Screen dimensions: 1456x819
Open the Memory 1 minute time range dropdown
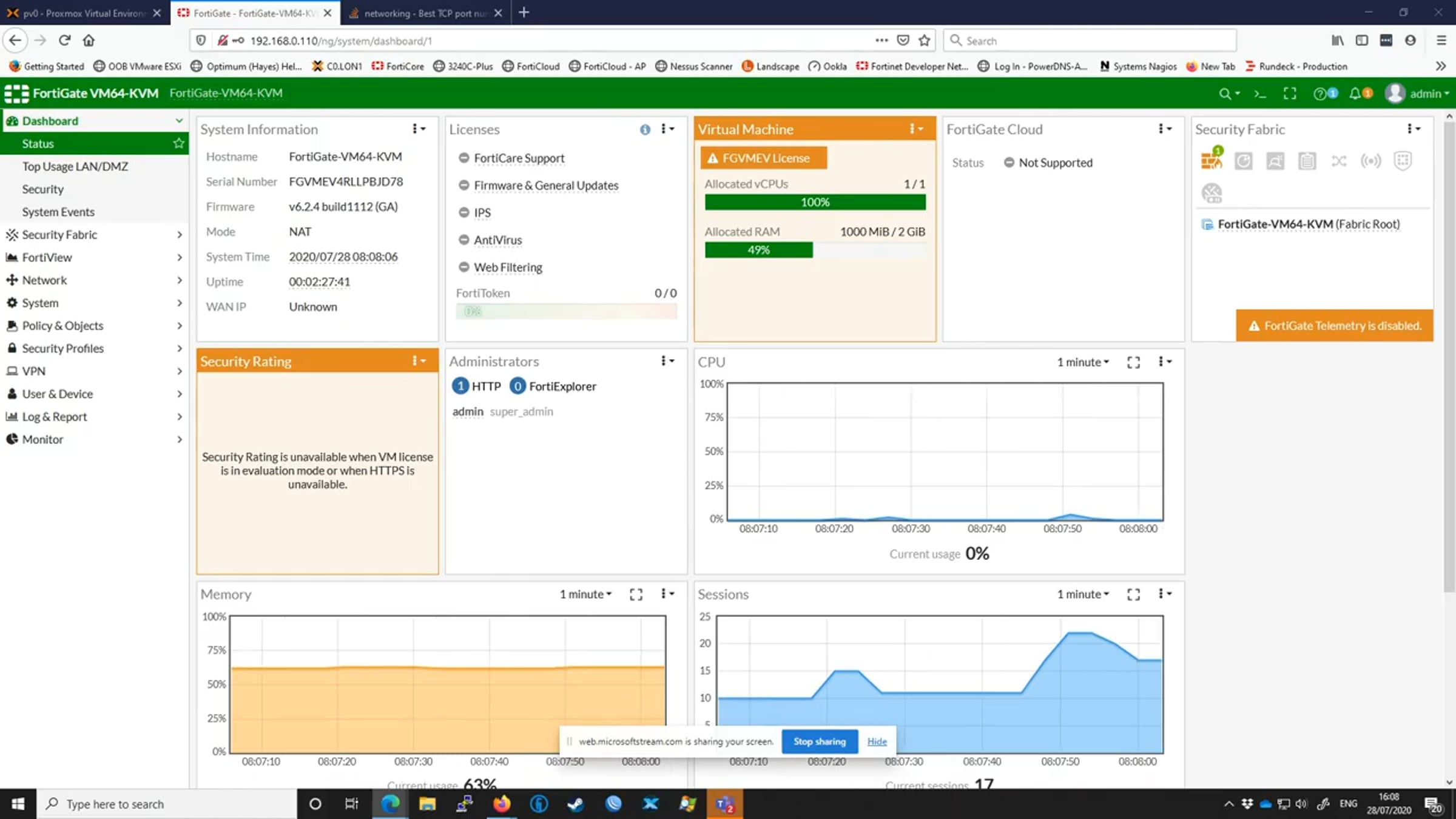585,594
